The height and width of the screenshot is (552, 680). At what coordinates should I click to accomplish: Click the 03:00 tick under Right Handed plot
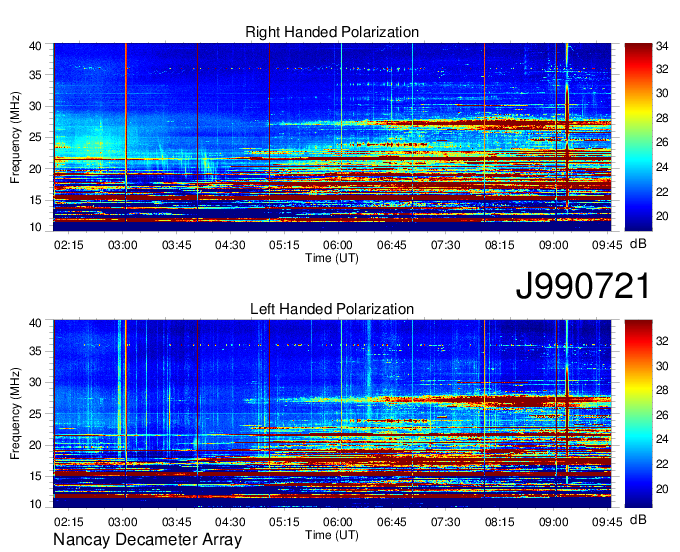(x=123, y=245)
